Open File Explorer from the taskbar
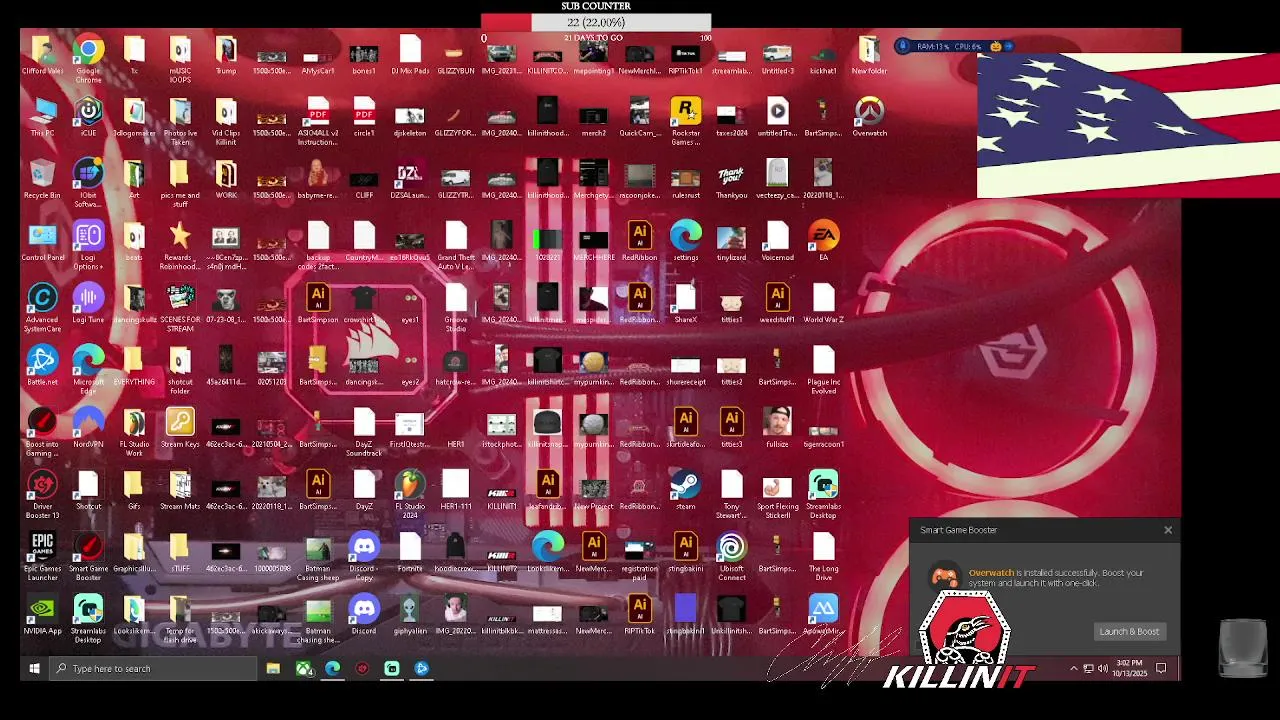This screenshot has height=720, width=1280. 273,668
